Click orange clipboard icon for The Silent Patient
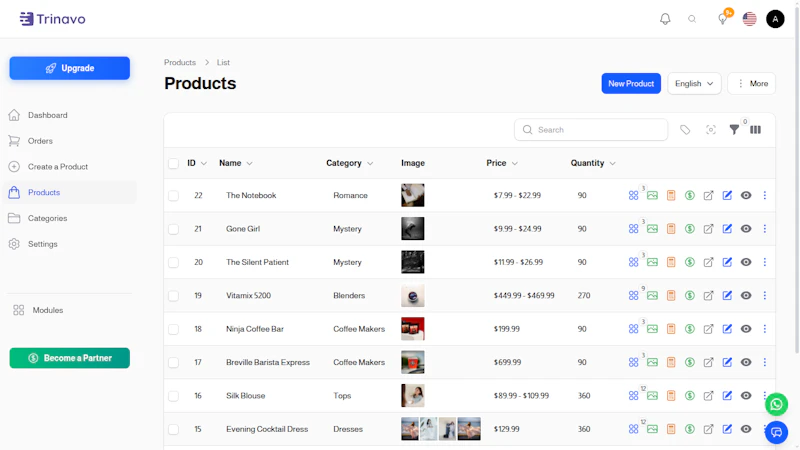Image resolution: width=800 pixels, height=450 pixels. click(x=671, y=262)
